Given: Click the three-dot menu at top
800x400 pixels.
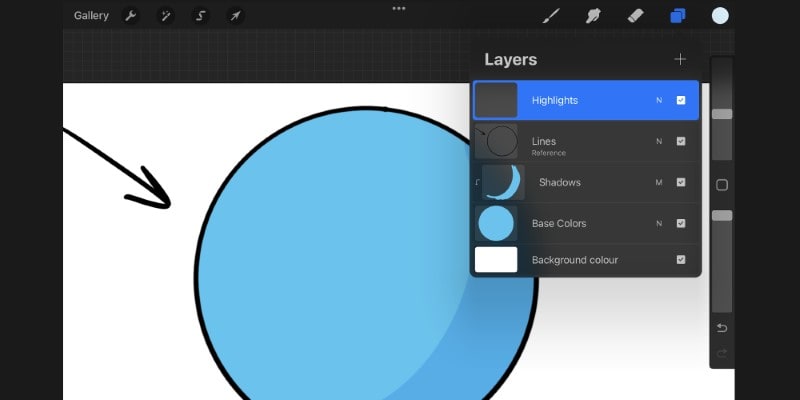Looking at the screenshot, I should pyautogui.click(x=399, y=9).
